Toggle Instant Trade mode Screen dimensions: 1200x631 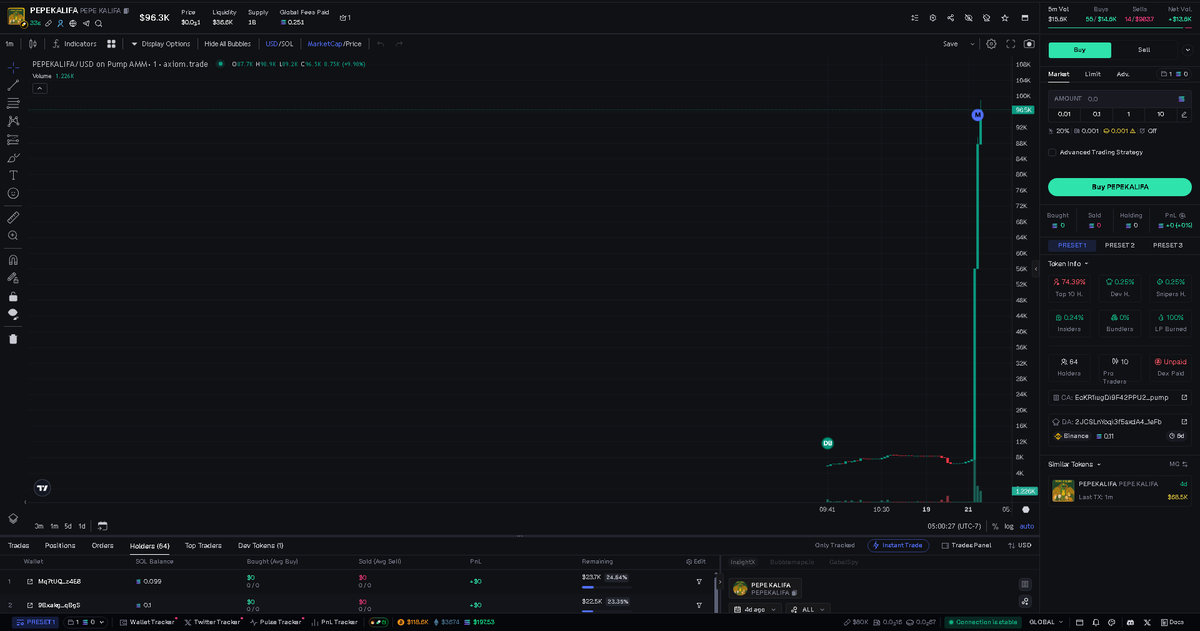pos(898,545)
